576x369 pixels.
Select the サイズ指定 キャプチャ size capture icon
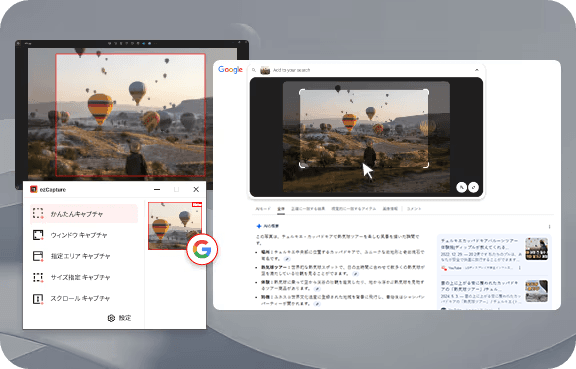pyautogui.click(x=38, y=277)
